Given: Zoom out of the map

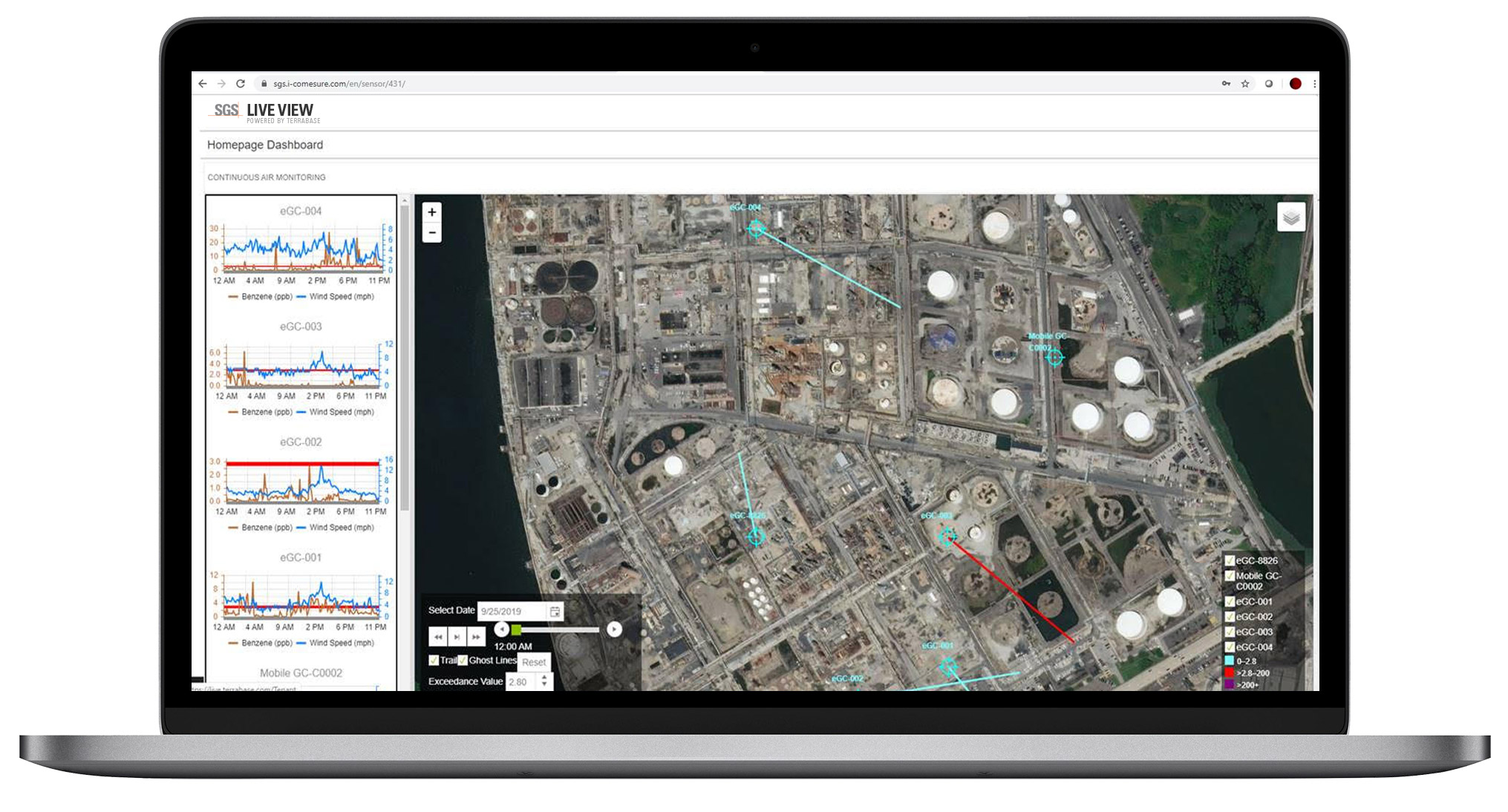Looking at the screenshot, I should click(431, 233).
